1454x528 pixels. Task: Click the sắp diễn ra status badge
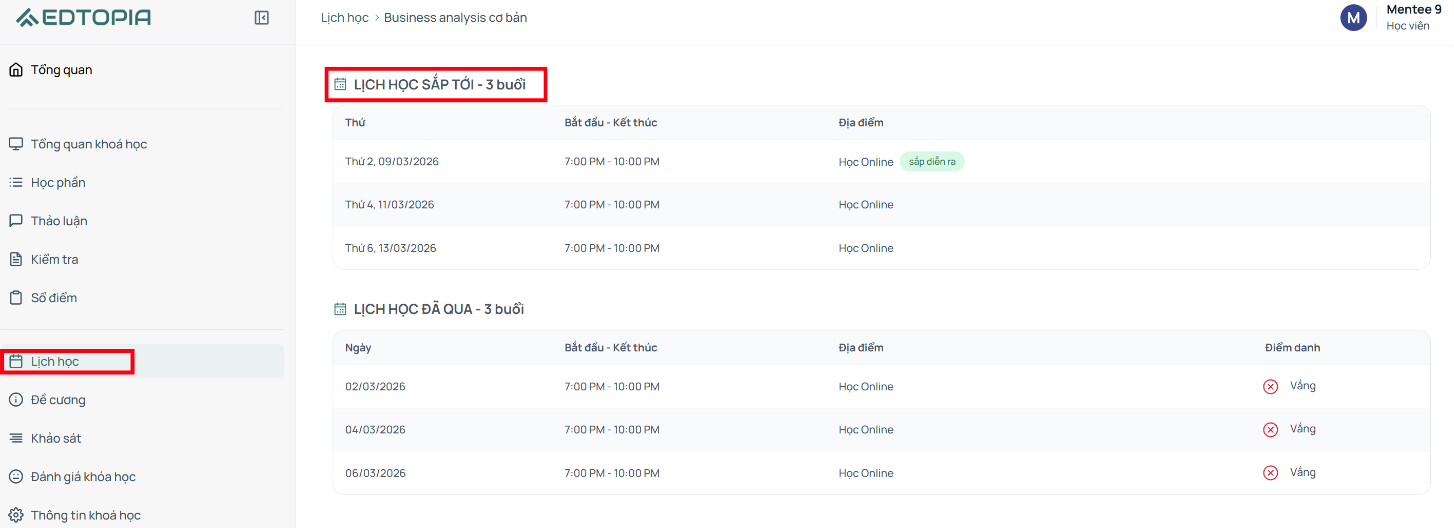point(932,161)
